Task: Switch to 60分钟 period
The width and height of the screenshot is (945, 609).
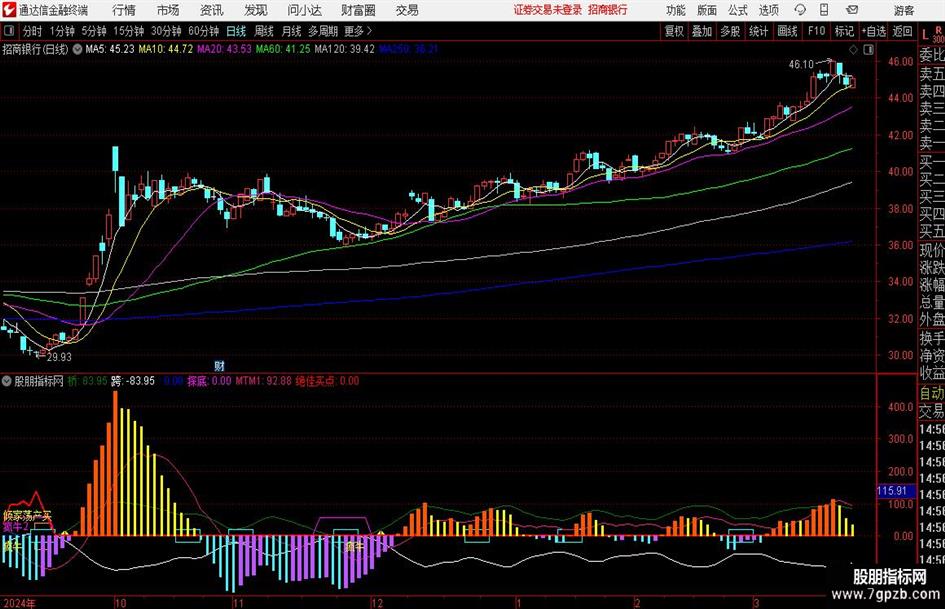Action: click(203, 31)
